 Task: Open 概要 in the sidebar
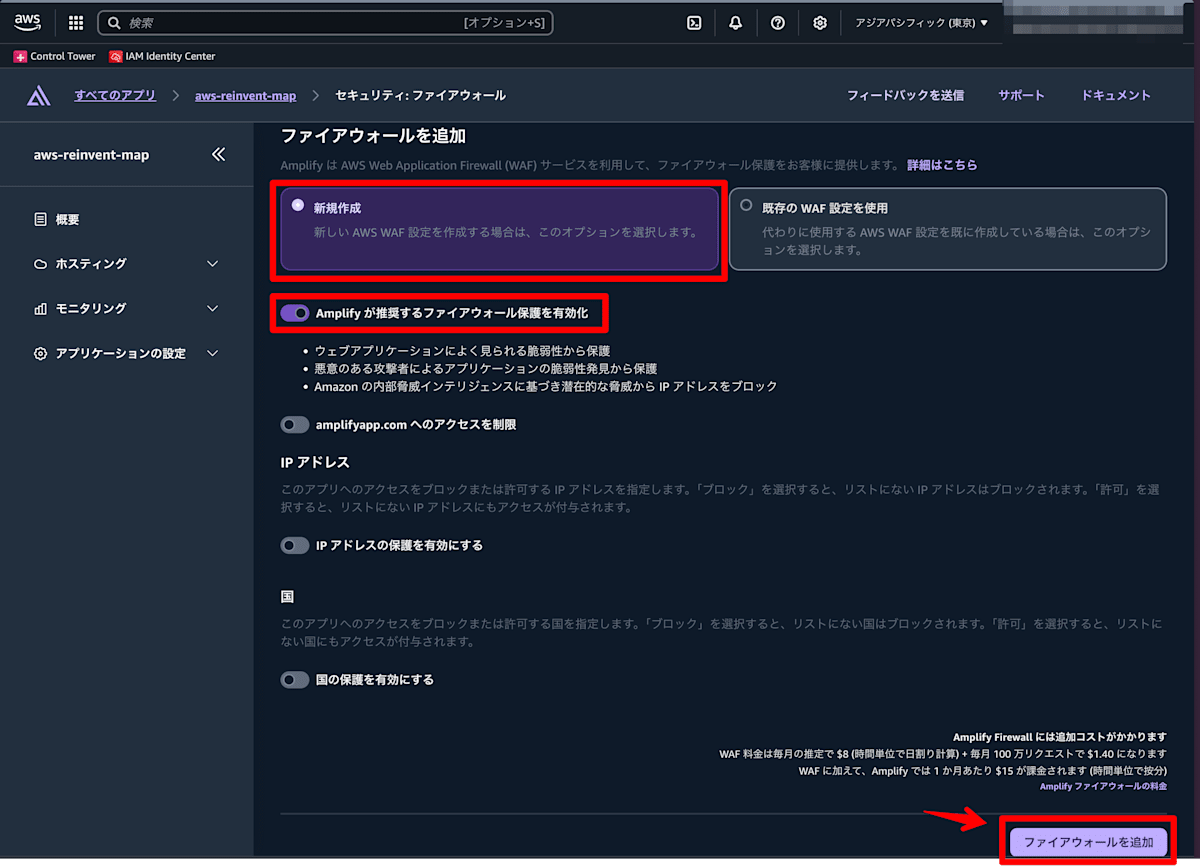(67, 220)
